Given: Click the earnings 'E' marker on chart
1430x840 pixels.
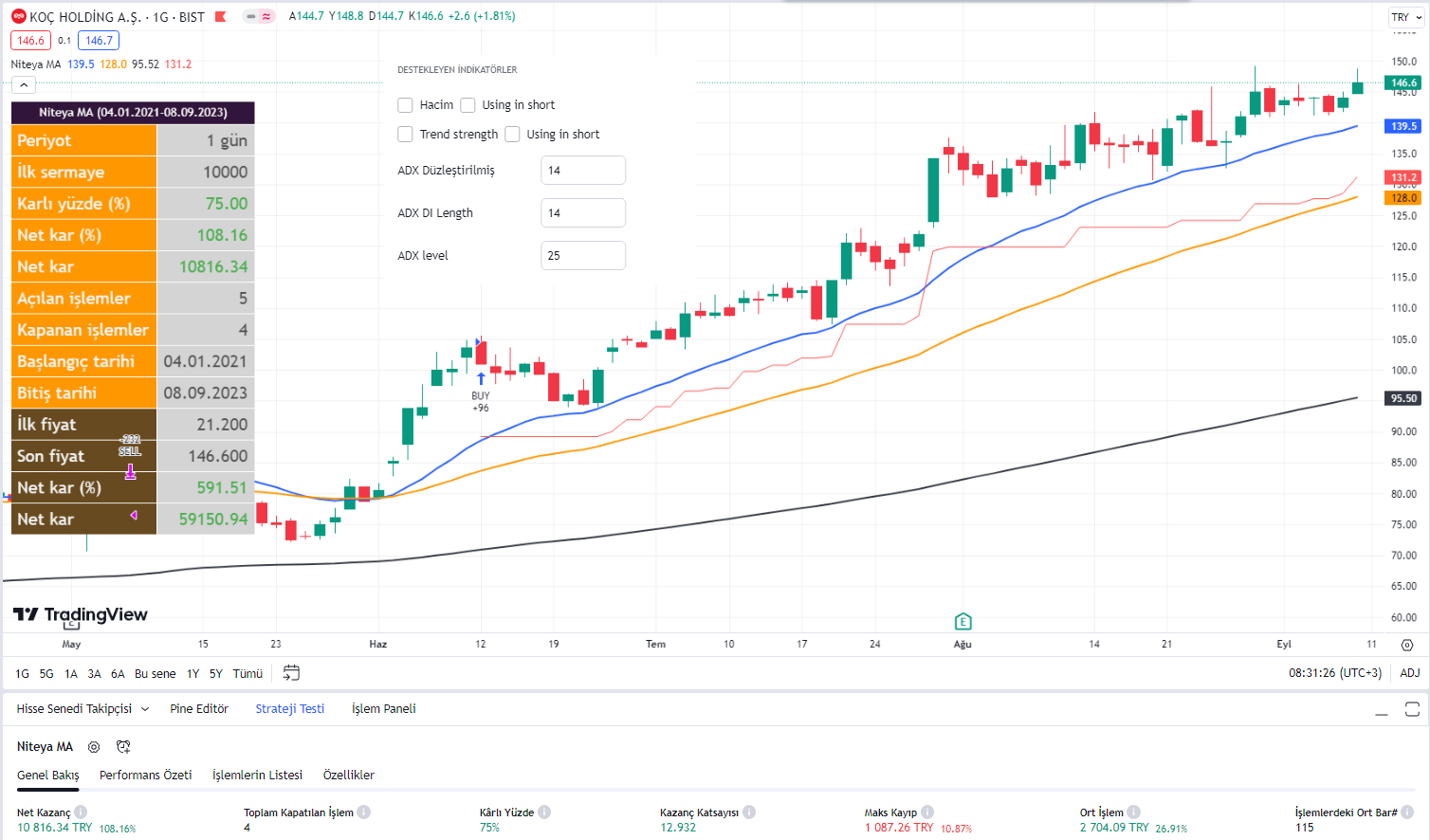Looking at the screenshot, I should pyautogui.click(x=962, y=622).
